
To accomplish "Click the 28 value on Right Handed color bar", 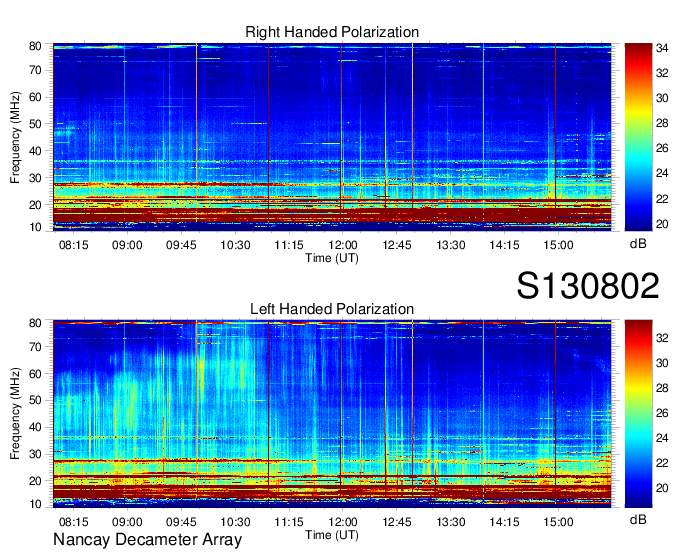I will [x=662, y=124].
